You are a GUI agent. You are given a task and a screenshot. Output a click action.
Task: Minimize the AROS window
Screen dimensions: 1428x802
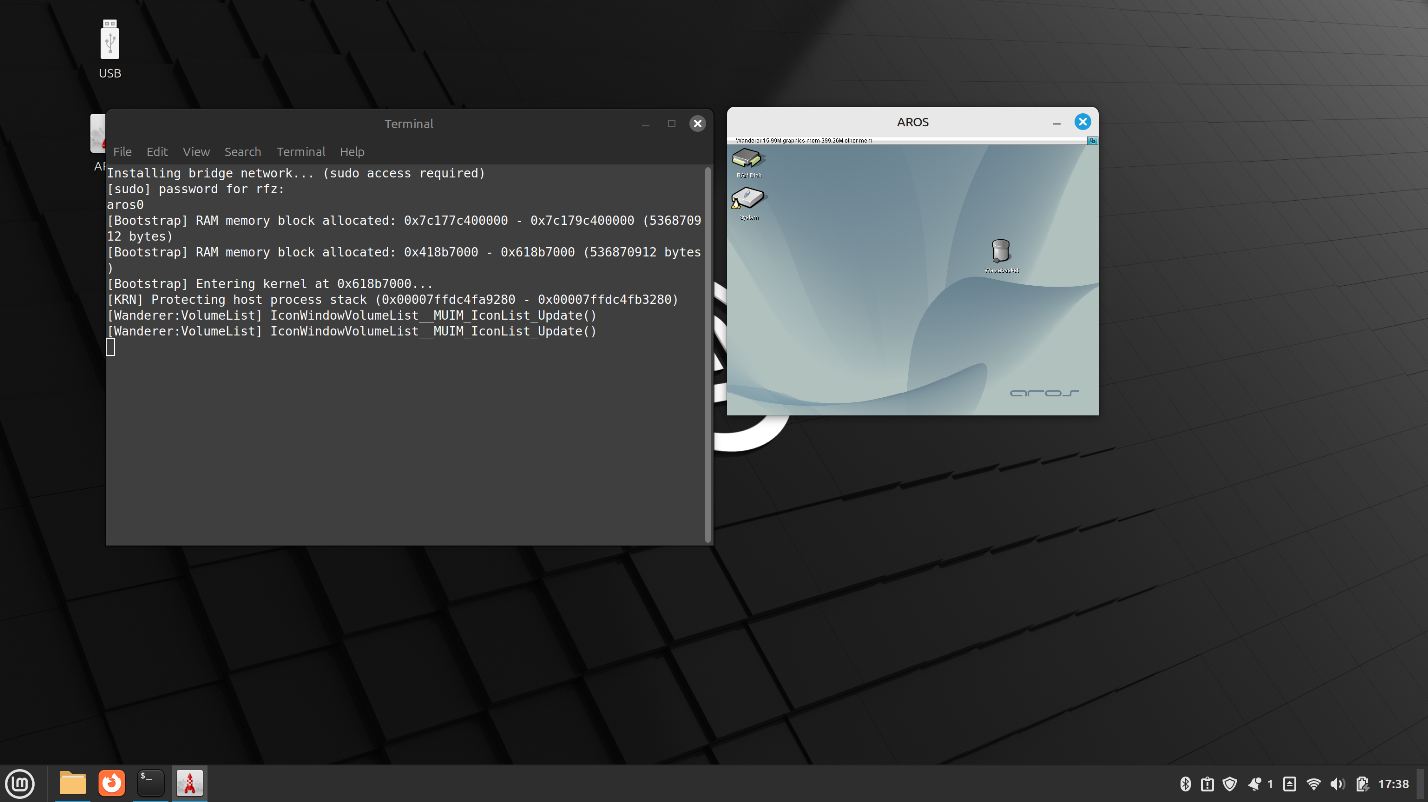1056,122
